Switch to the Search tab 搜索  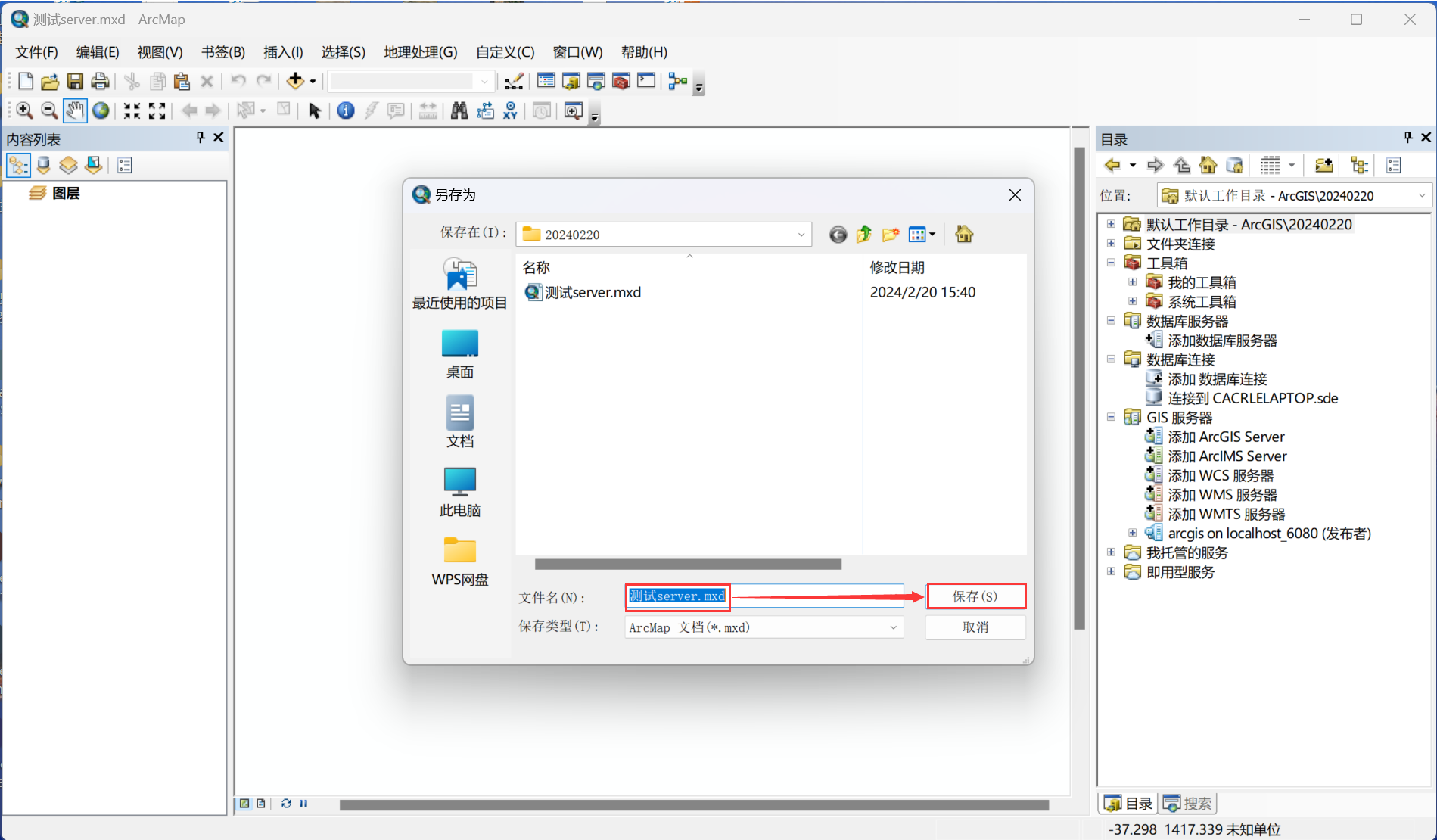click(1188, 804)
